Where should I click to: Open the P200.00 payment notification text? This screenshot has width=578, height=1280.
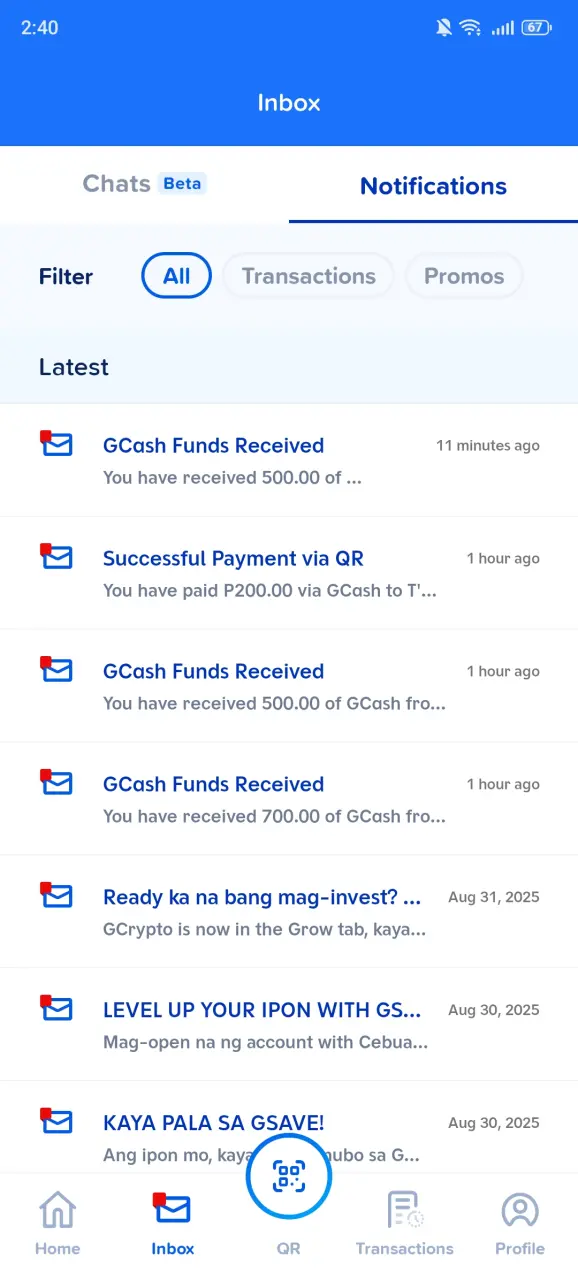tap(270, 591)
